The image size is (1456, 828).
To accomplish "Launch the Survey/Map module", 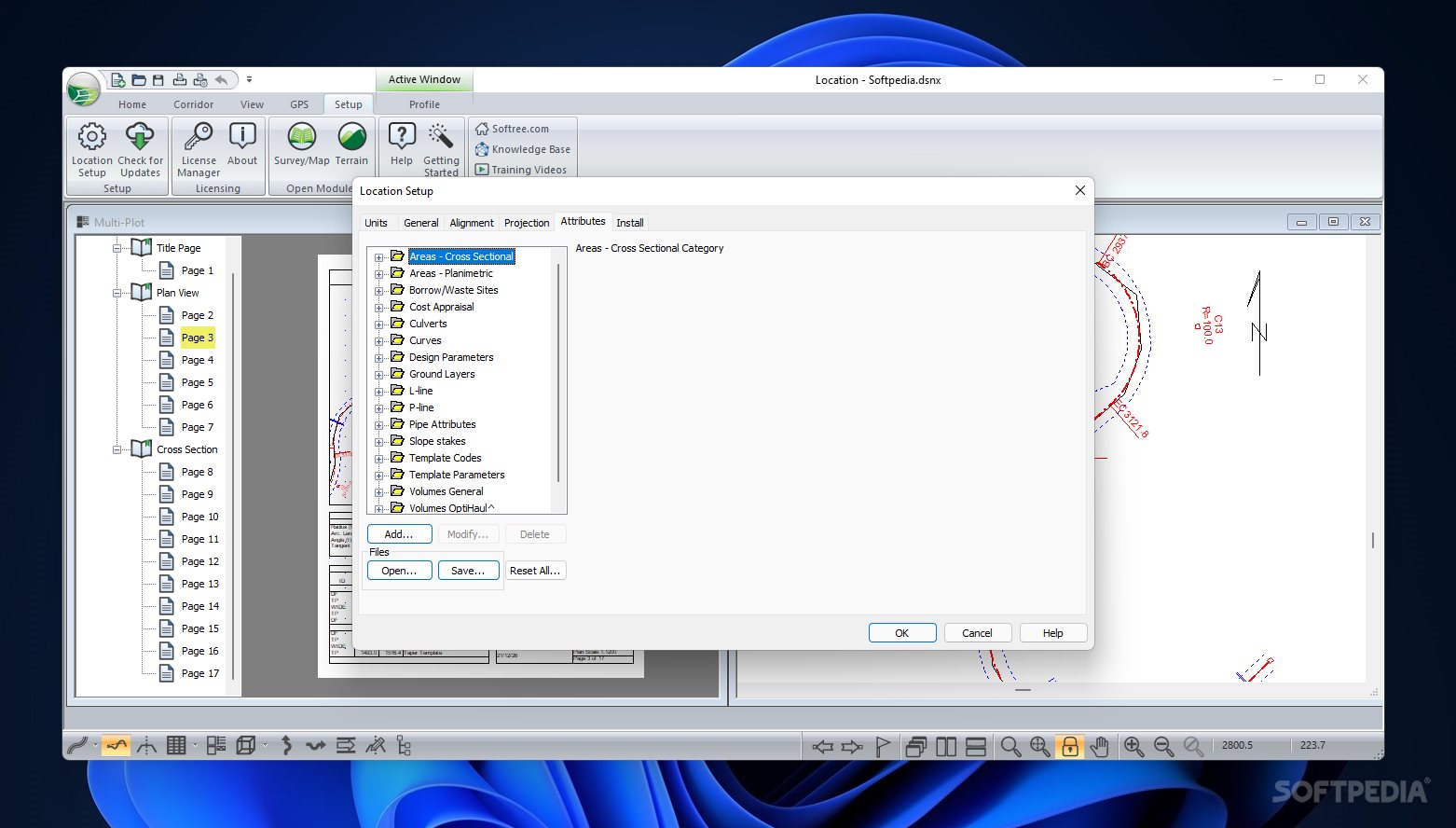I will [x=301, y=145].
